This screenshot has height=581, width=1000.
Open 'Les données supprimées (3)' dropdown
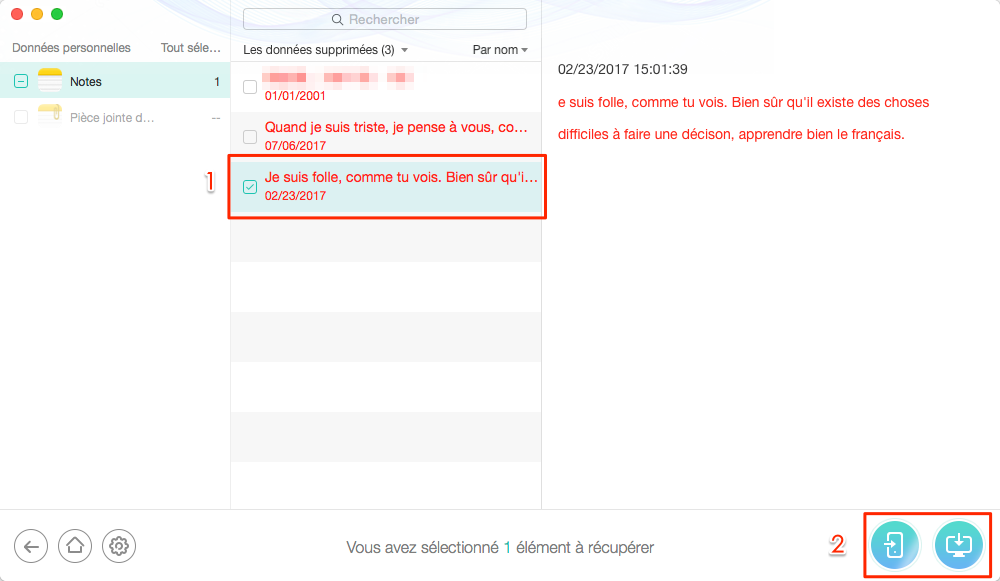click(325, 50)
